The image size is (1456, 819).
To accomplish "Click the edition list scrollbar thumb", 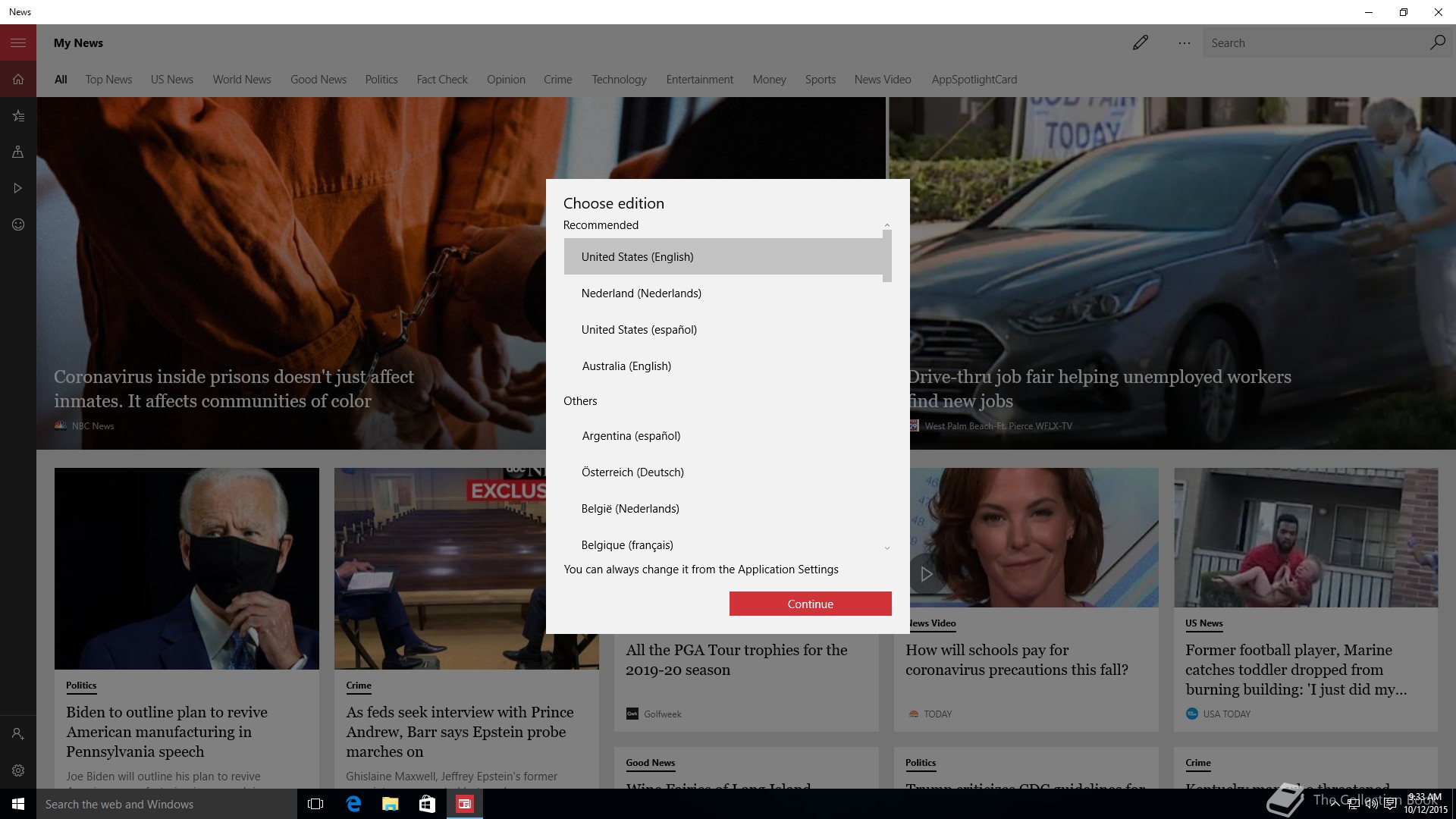I will click(x=886, y=256).
